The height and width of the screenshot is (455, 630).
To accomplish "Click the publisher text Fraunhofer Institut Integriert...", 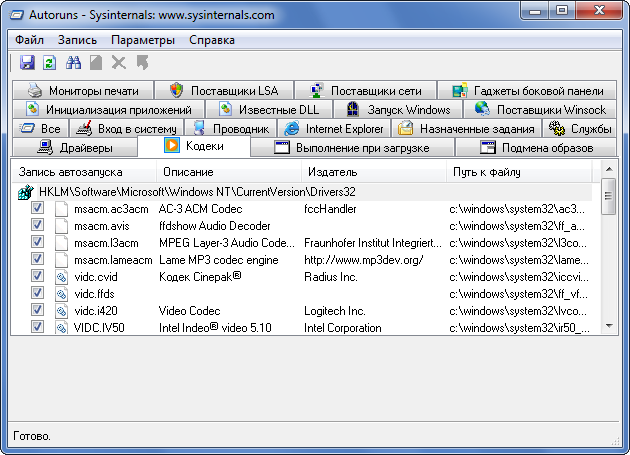I will coord(372,243).
